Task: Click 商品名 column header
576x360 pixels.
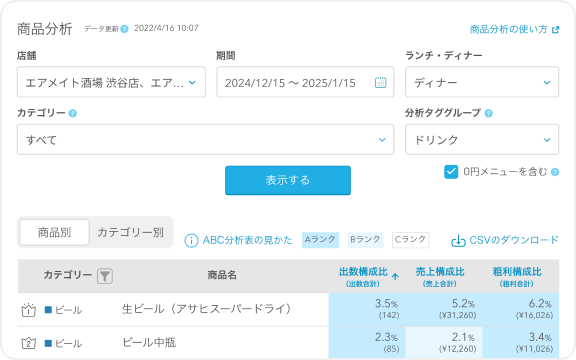Action: pos(222,275)
